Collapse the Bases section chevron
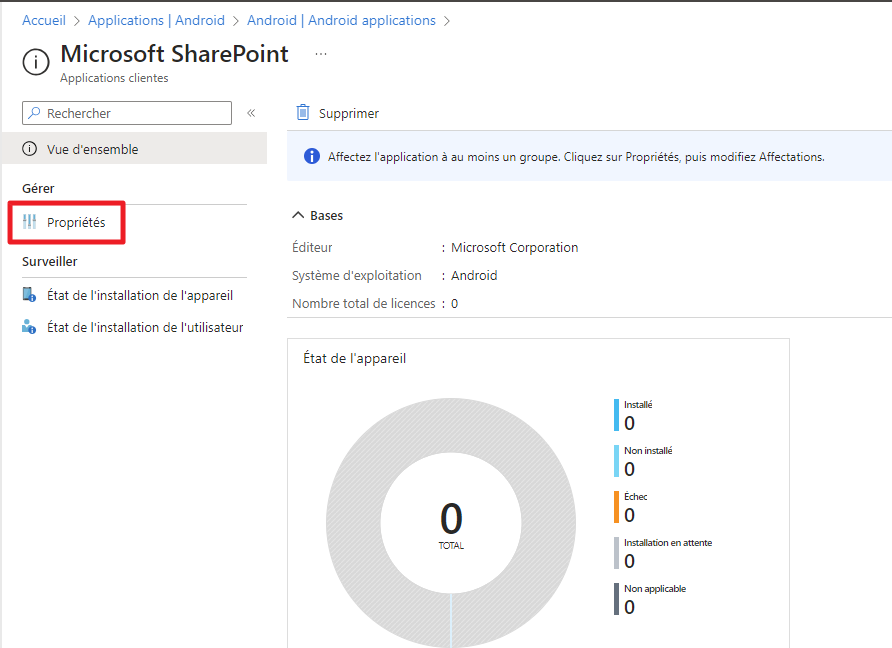The height and width of the screenshot is (648, 892). tap(298, 215)
